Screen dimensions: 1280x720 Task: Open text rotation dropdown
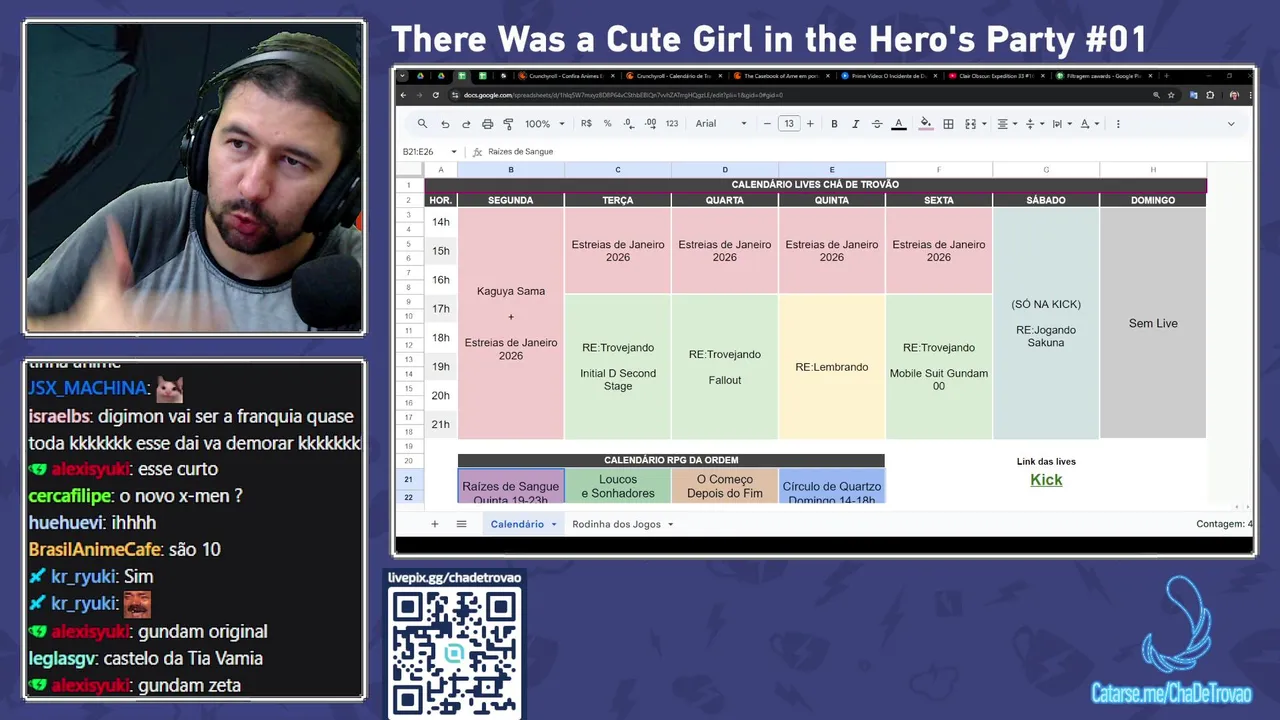[1088, 124]
